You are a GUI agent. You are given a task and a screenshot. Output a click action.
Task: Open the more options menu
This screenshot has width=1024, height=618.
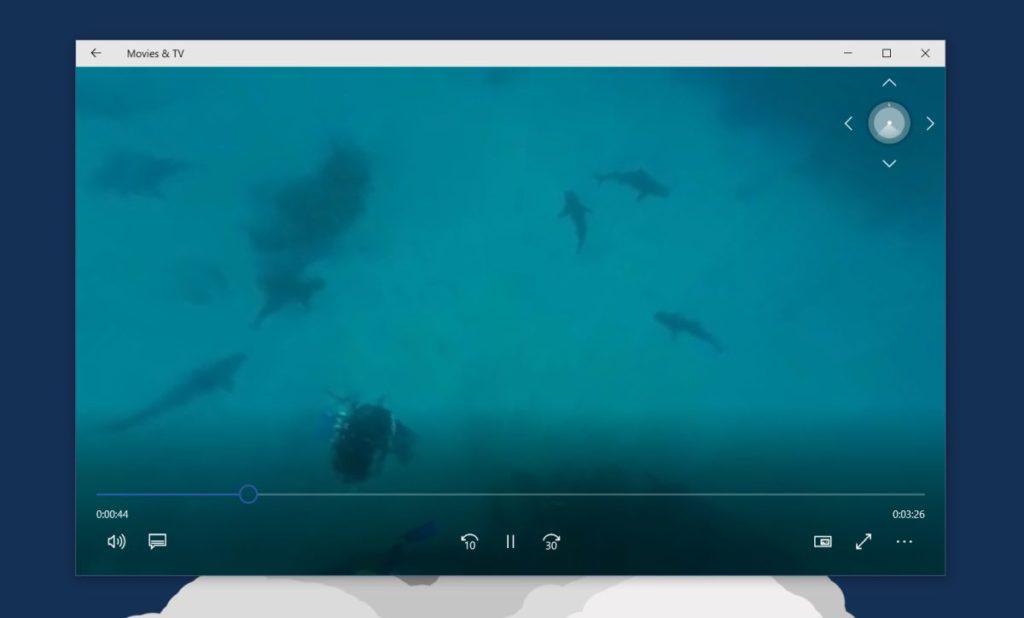(x=905, y=541)
